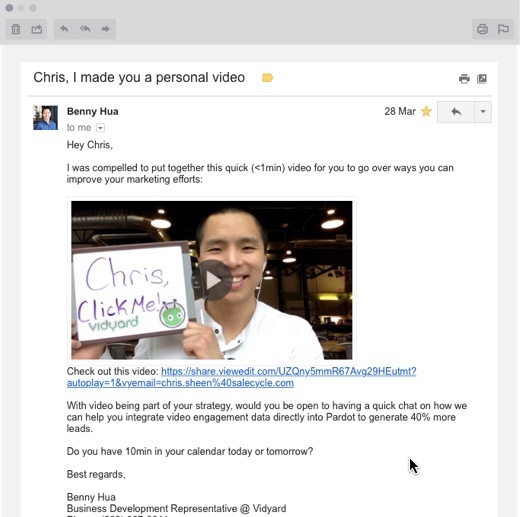Click the 28 Mar date label
This screenshot has width=520, height=517.
[x=400, y=111]
